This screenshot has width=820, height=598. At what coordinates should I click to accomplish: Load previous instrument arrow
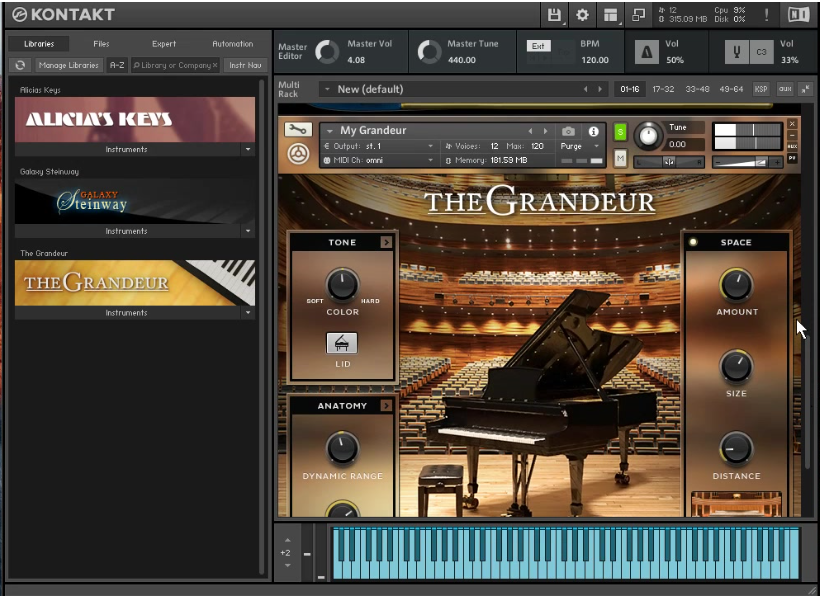click(x=531, y=131)
